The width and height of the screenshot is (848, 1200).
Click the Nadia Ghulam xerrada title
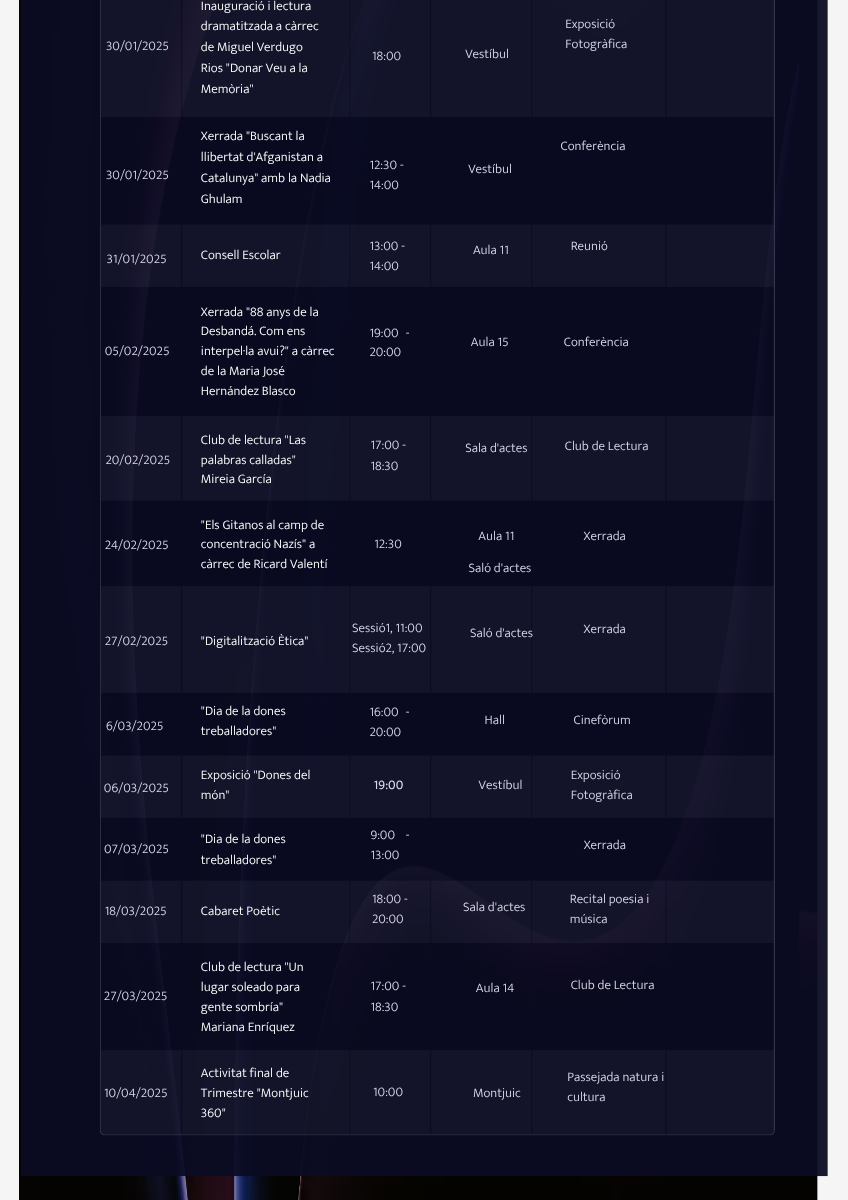(265, 167)
